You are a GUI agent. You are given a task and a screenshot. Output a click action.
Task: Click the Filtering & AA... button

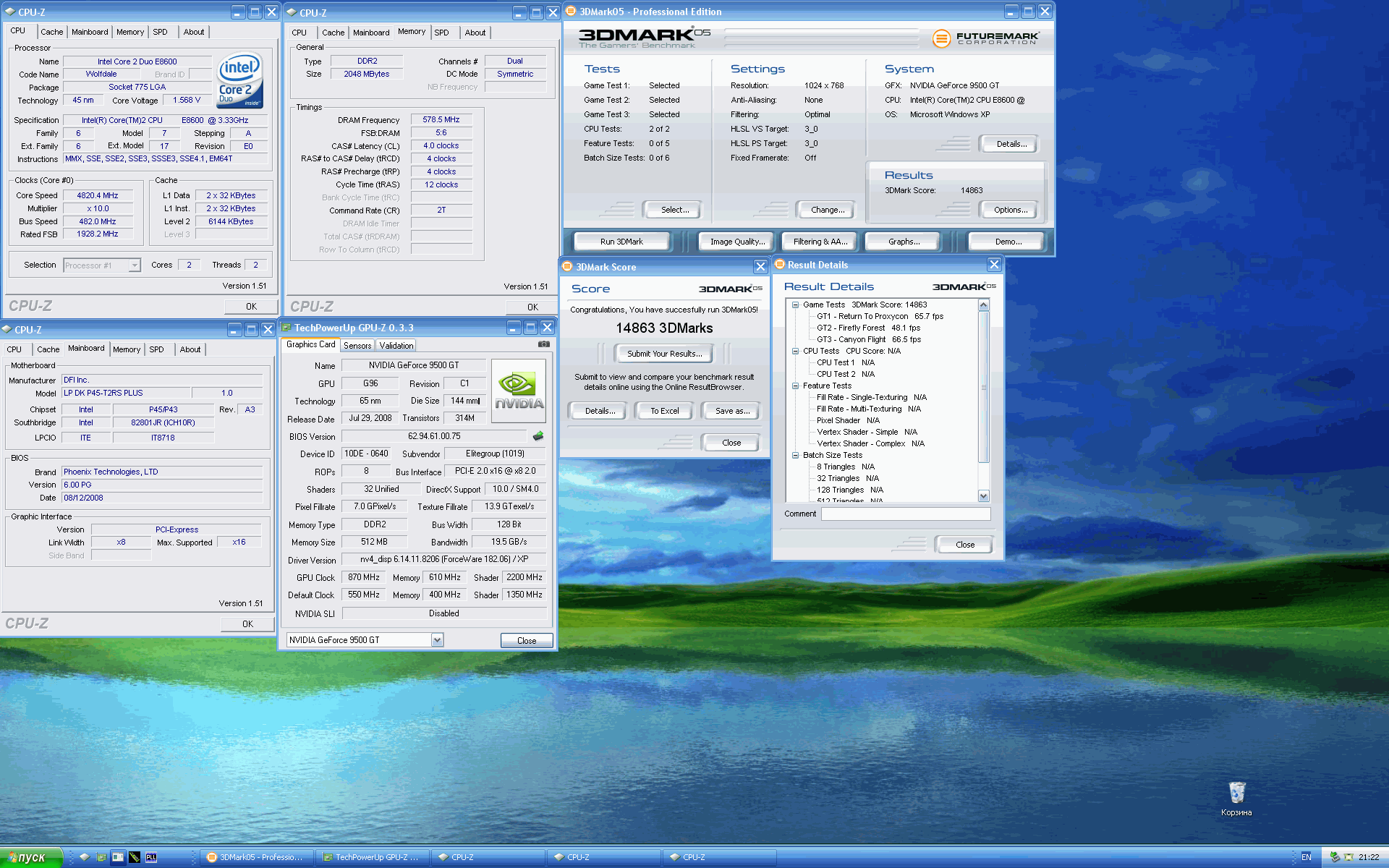[820, 242]
